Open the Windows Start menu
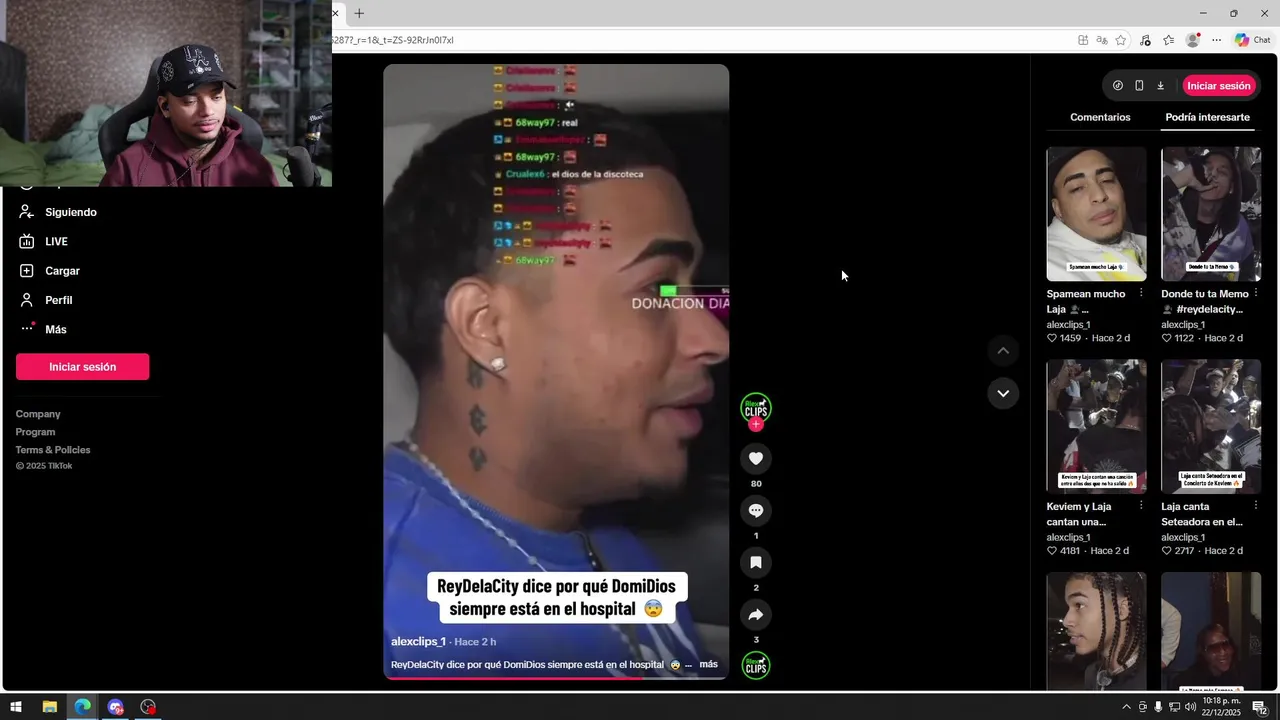The image size is (1280, 720). [x=16, y=707]
